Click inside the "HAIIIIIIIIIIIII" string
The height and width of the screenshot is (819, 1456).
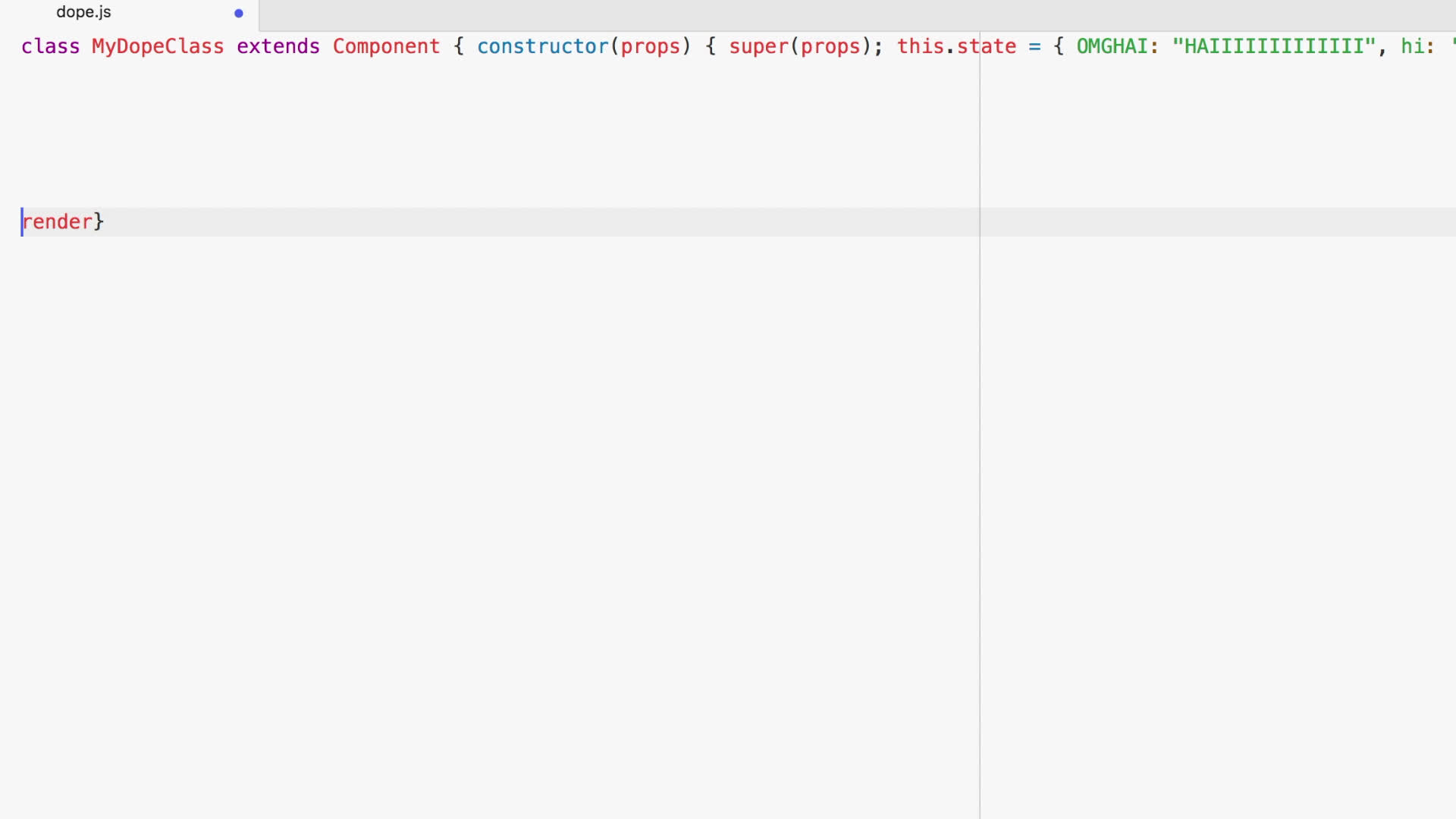(1274, 46)
